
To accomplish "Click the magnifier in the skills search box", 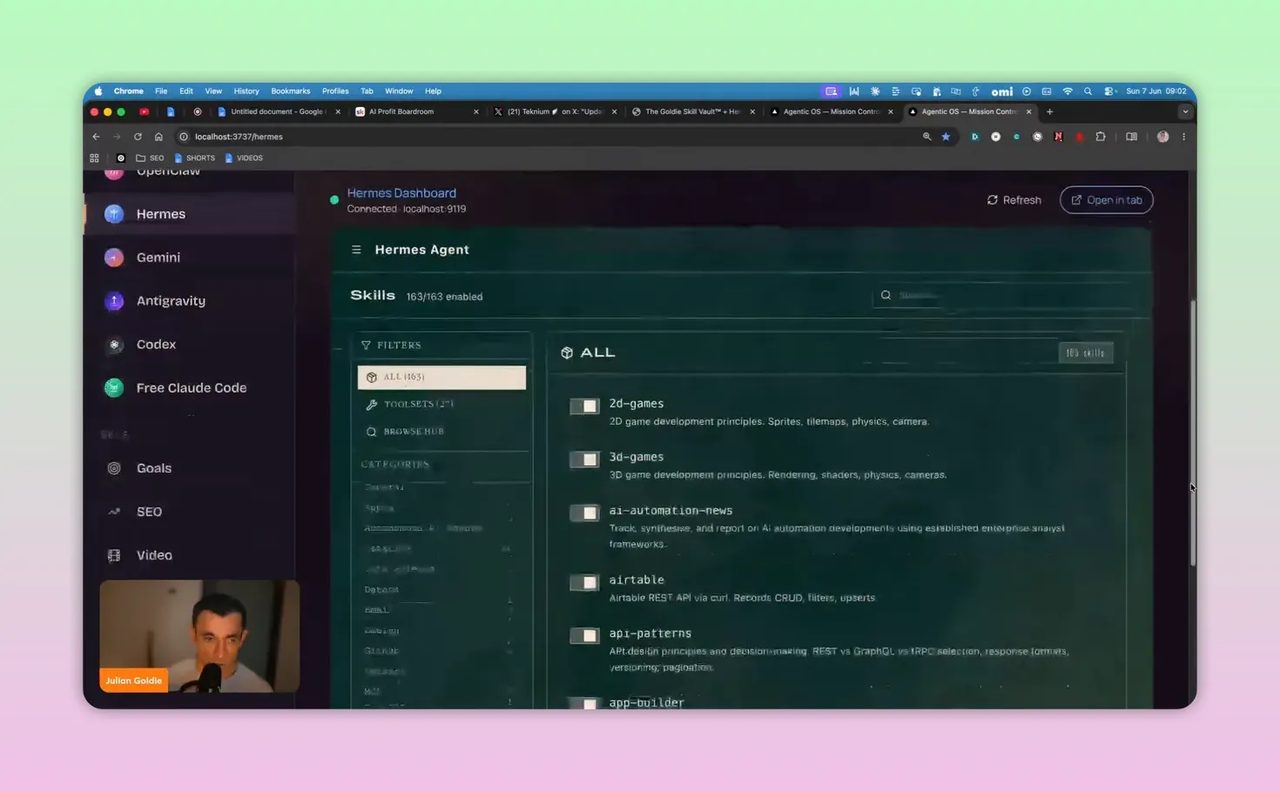I will pos(886,296).
